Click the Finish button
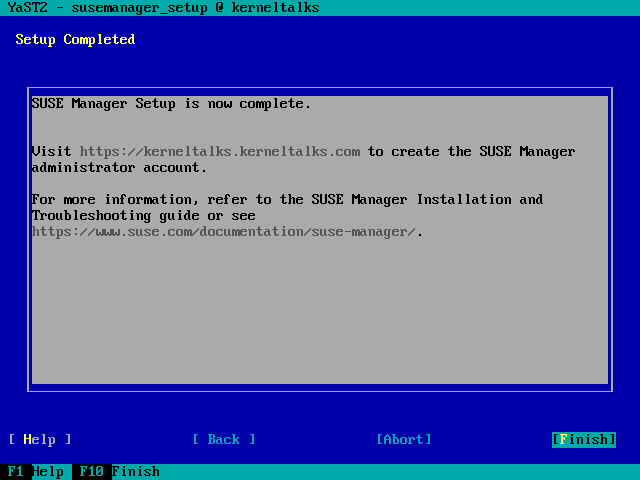 coord(584,440)
